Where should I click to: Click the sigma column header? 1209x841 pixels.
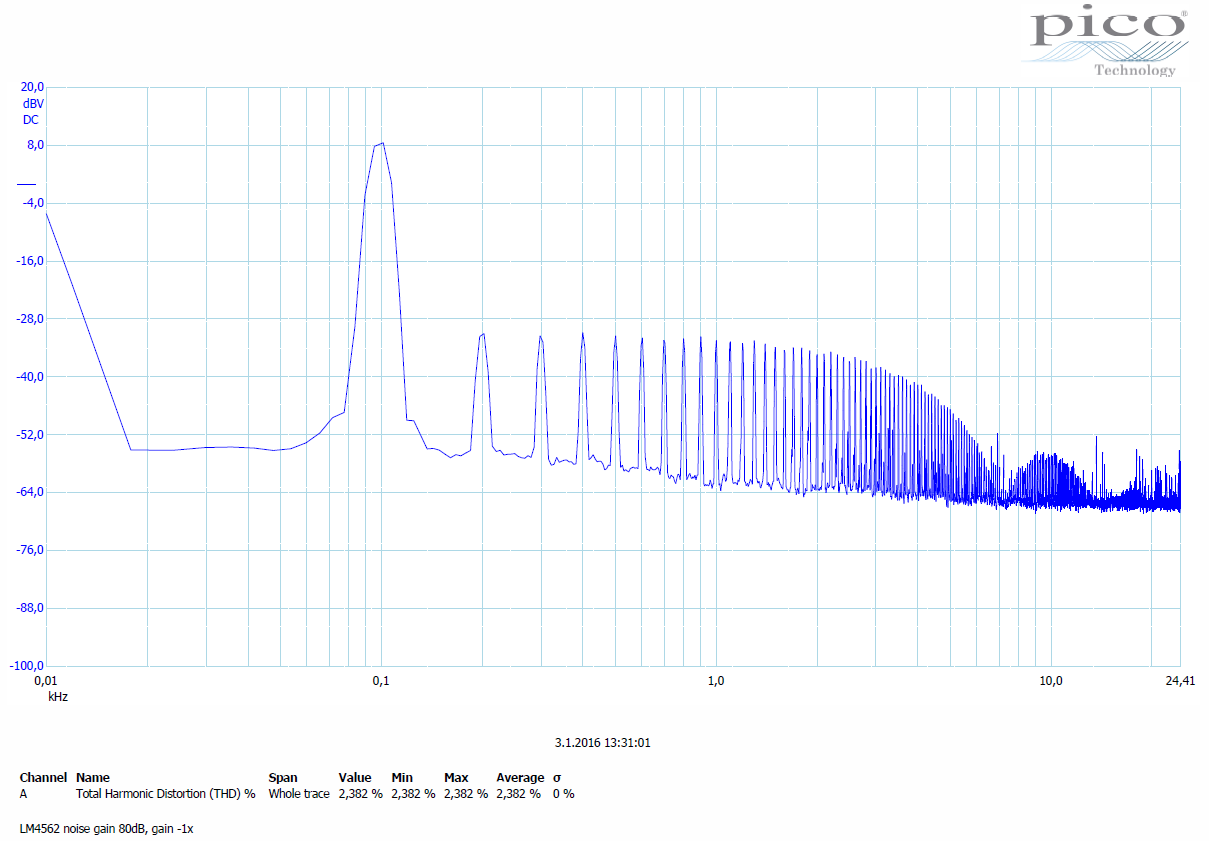557,777
